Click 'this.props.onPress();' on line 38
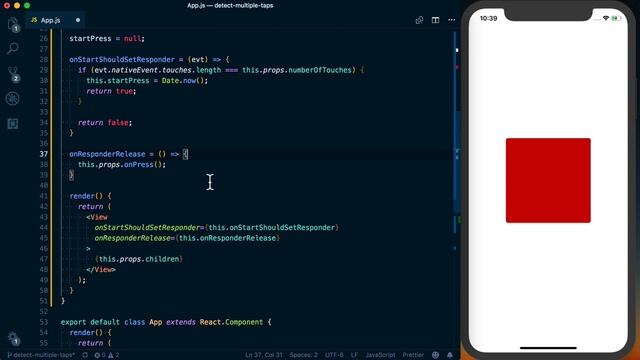 tap(122, 165)
